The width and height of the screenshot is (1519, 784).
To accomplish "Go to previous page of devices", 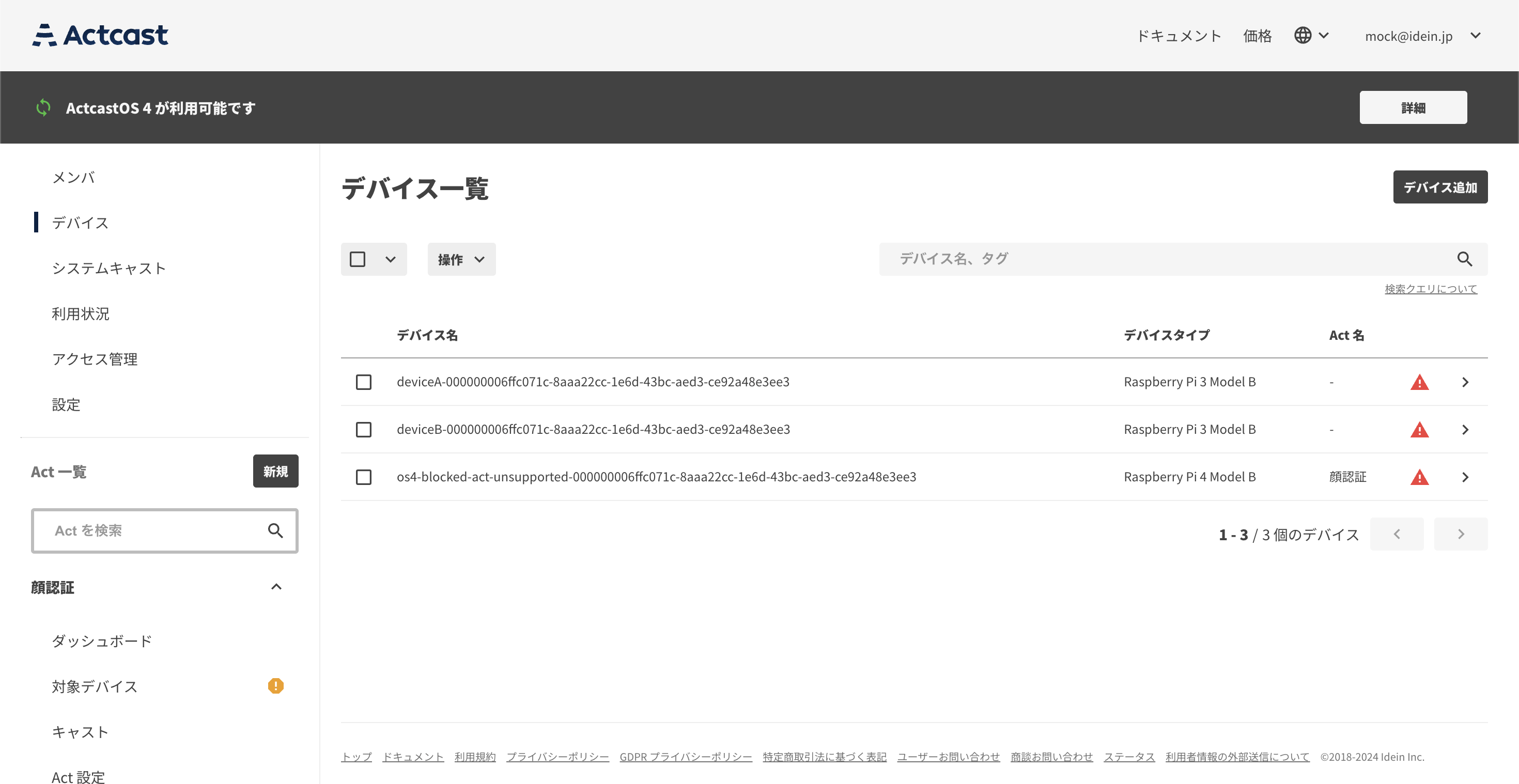I will pos(1397,534).
